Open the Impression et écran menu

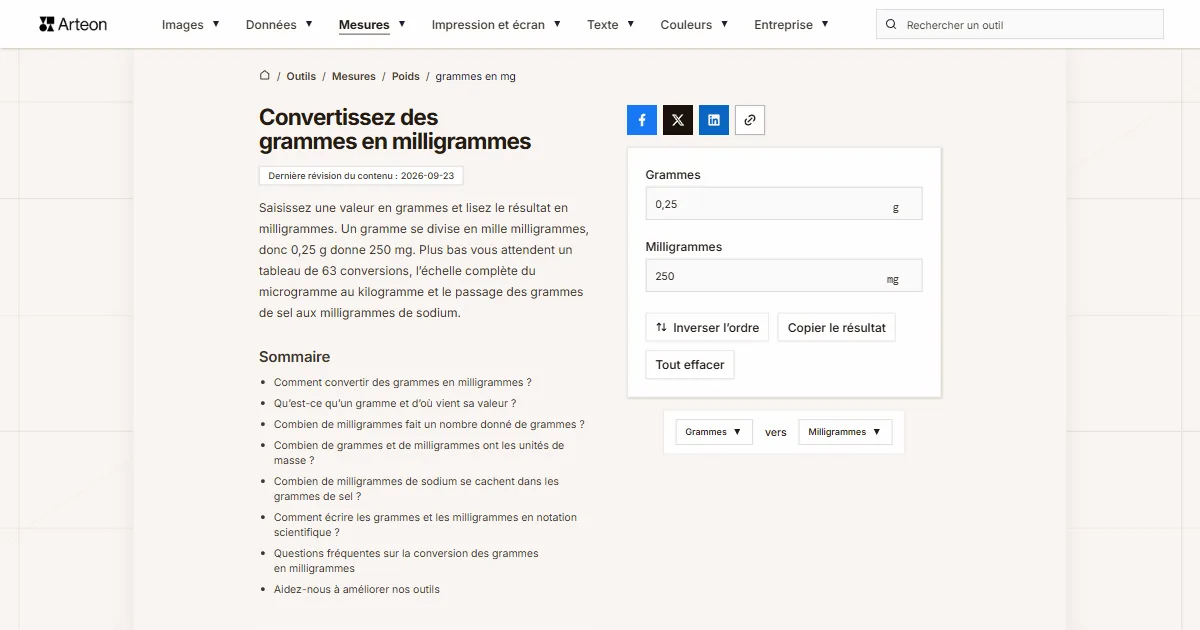coord(496,25)
